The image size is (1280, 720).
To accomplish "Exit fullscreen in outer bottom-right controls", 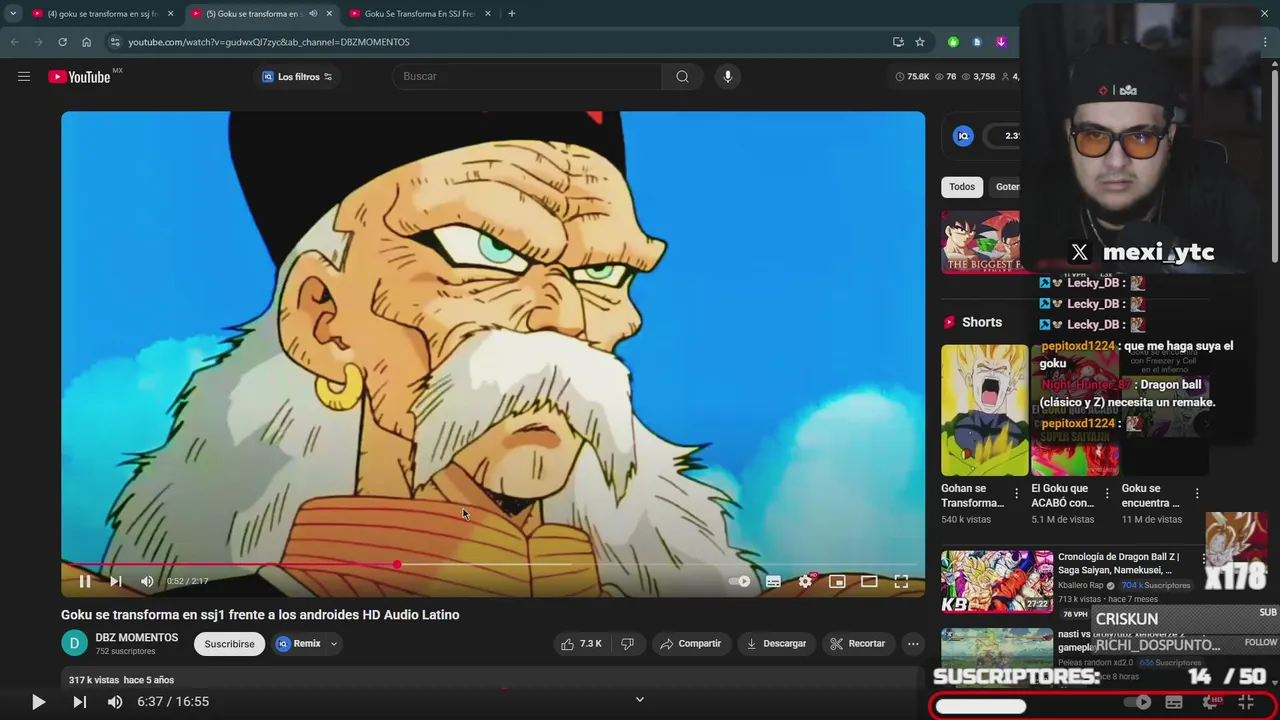I will pyautogui.click(x=1246, y=702).
